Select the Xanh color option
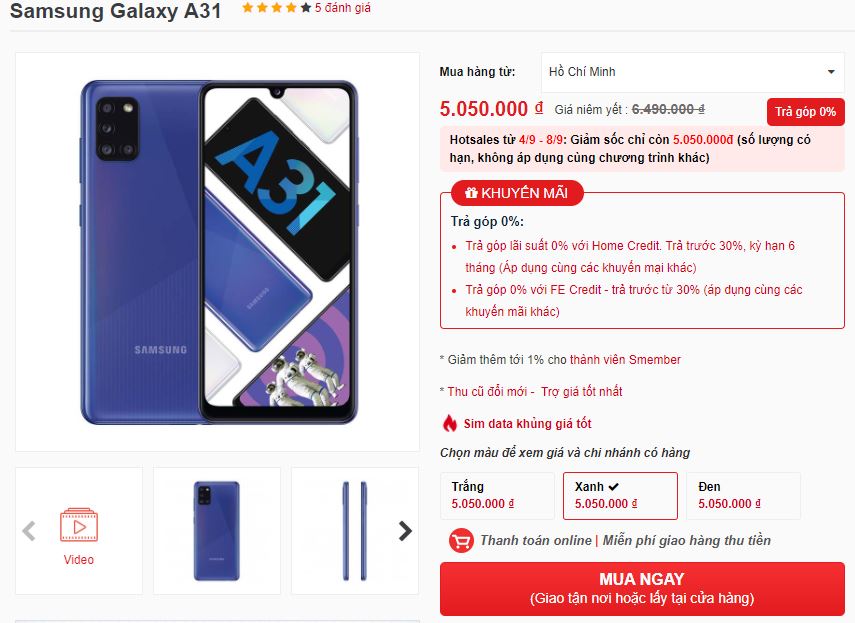Image resolution: width=855 pixels, height=623 pixels. coord(621,495)
